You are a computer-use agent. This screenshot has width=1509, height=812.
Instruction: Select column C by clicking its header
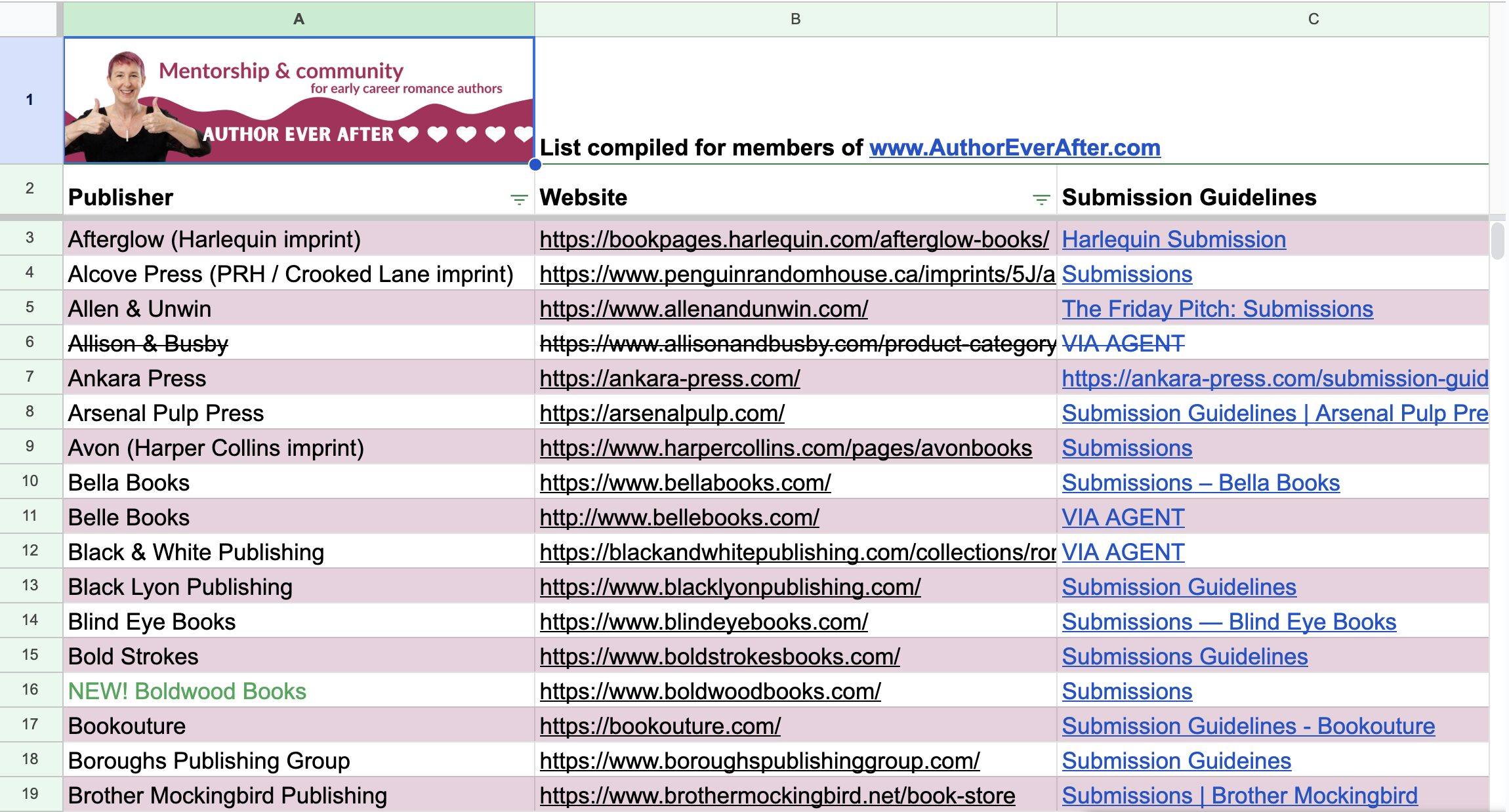point(1313,18)
